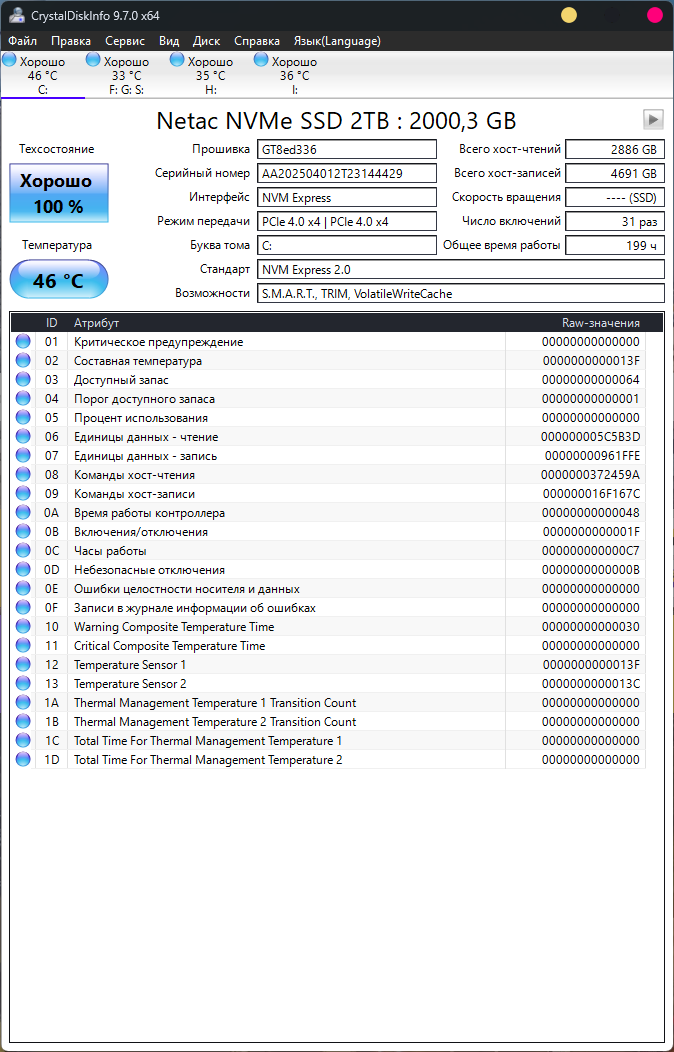674x1052 pixels.
Task: Click status orb for Время работы контроллера
Action: point(23,513)
